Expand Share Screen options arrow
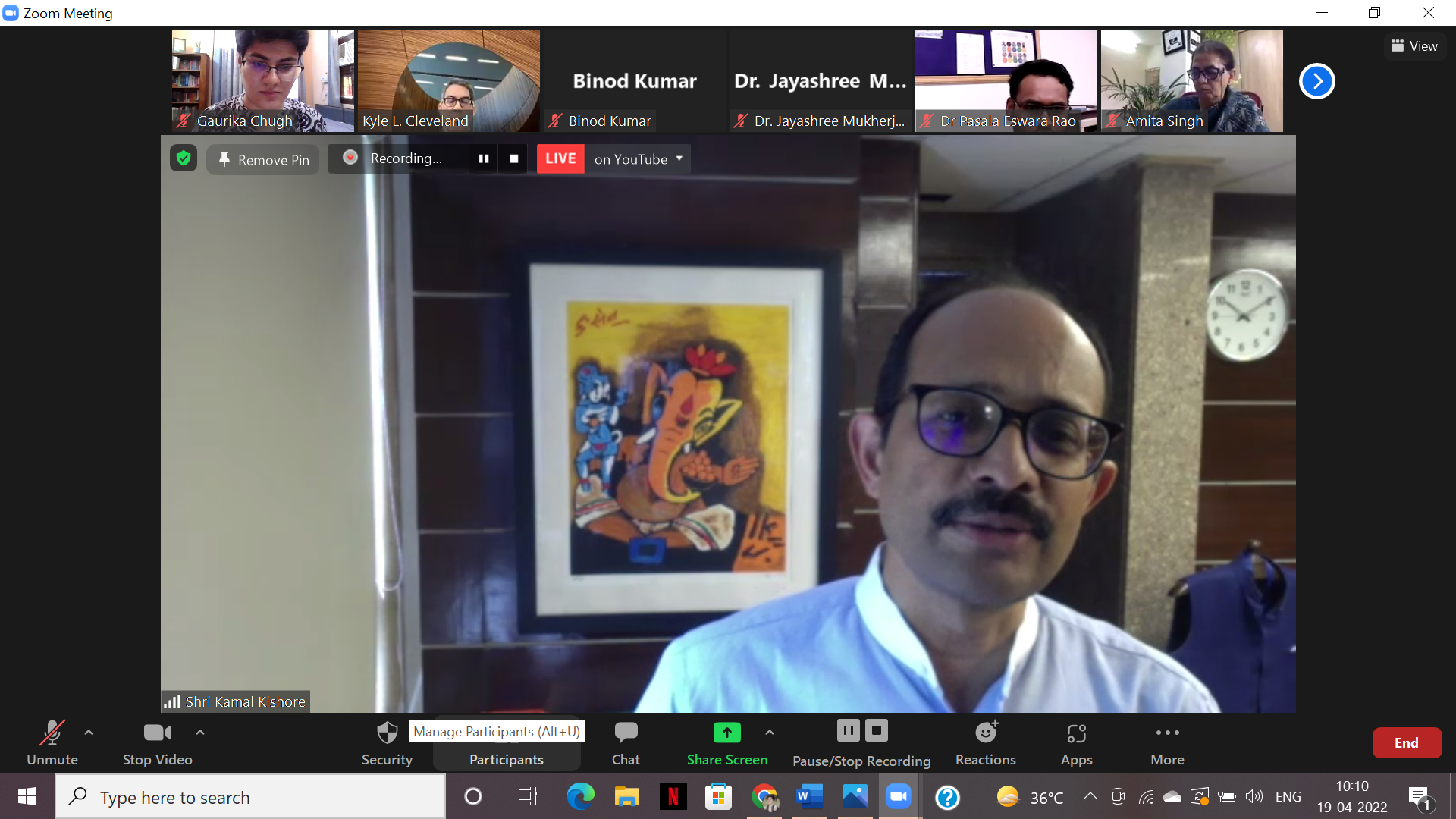This screenshot has width=1456, height=819. [x=770, y=733]
